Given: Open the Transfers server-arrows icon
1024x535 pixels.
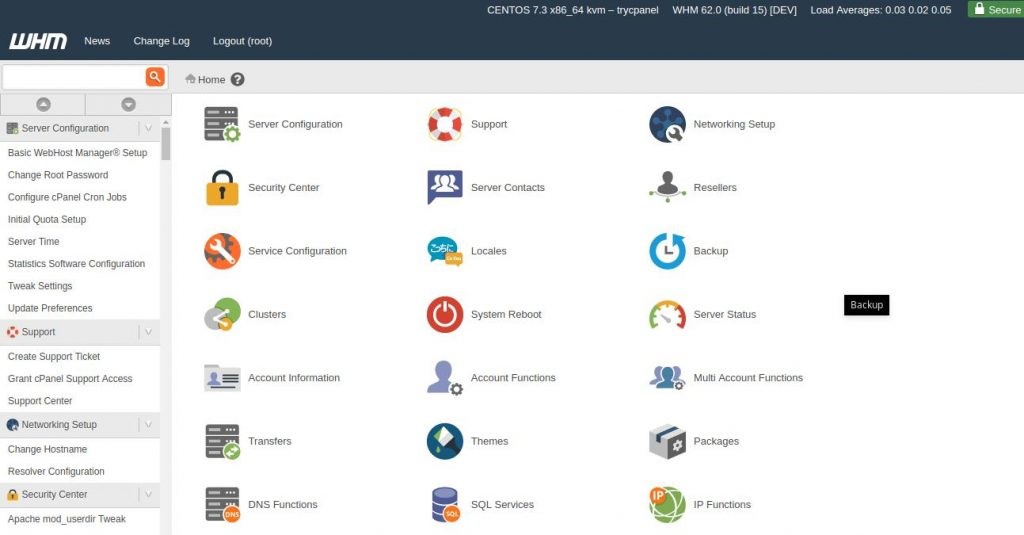Looking at the screenshot, I should (222, 442).
